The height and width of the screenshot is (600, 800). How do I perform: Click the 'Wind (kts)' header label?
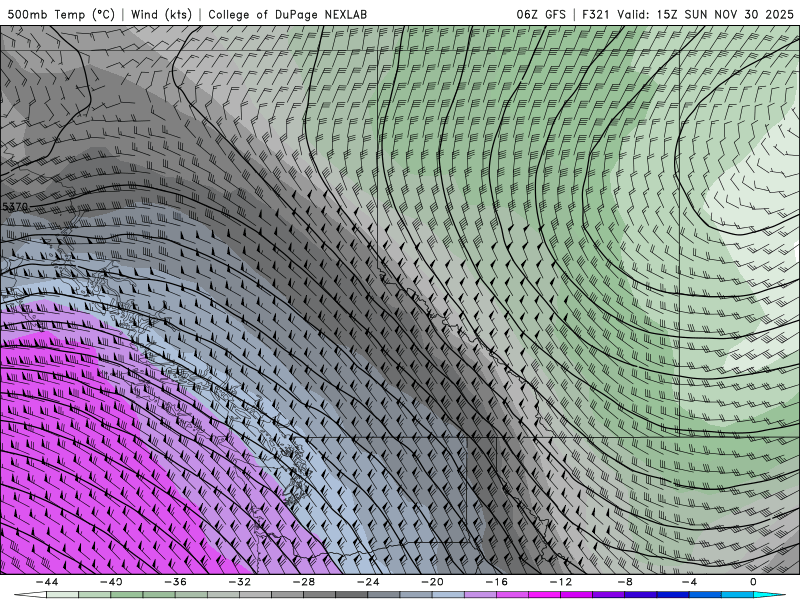[x=161, y=14]
